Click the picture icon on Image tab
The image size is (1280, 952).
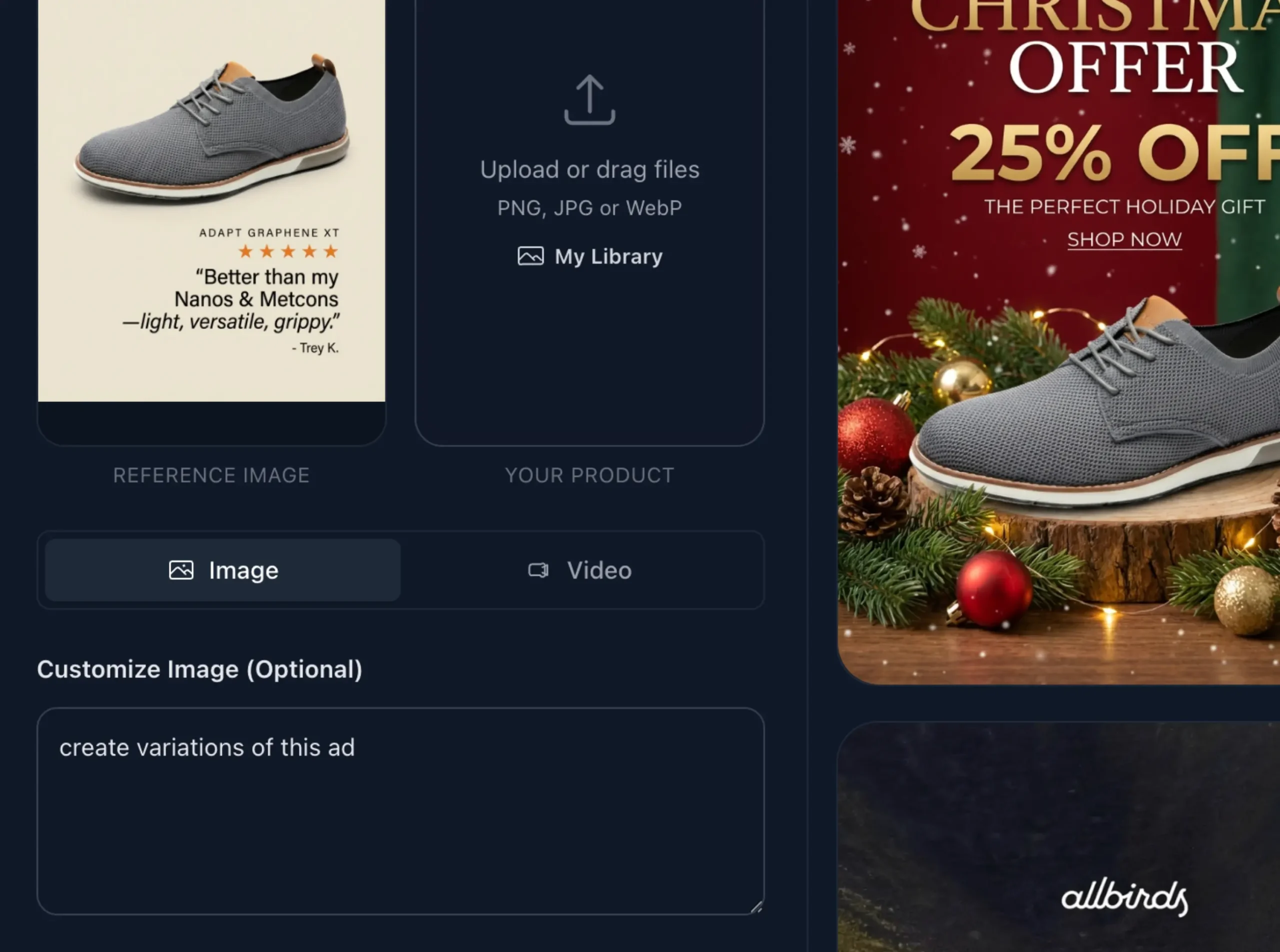point(181,571)
